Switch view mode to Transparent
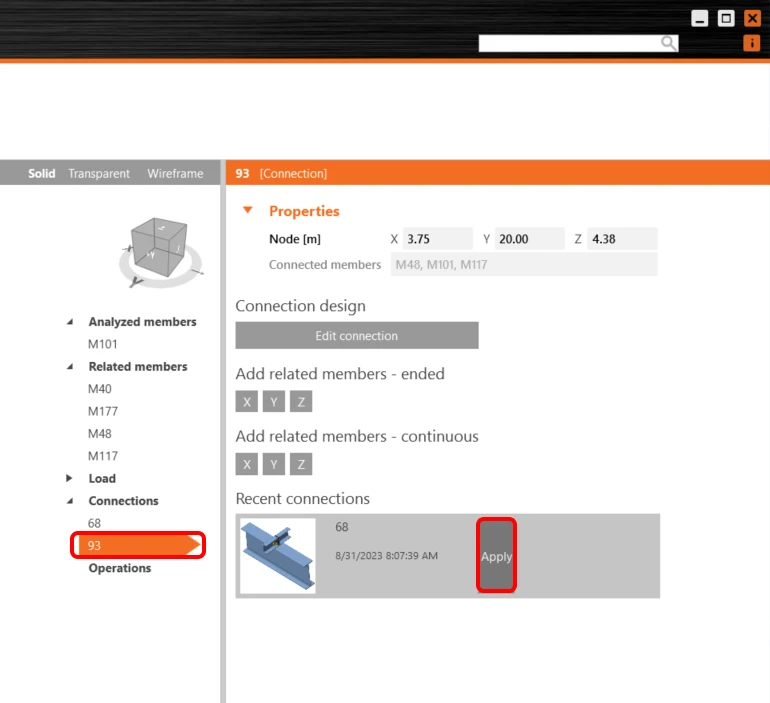770x703 pixels. coord(99,173)
